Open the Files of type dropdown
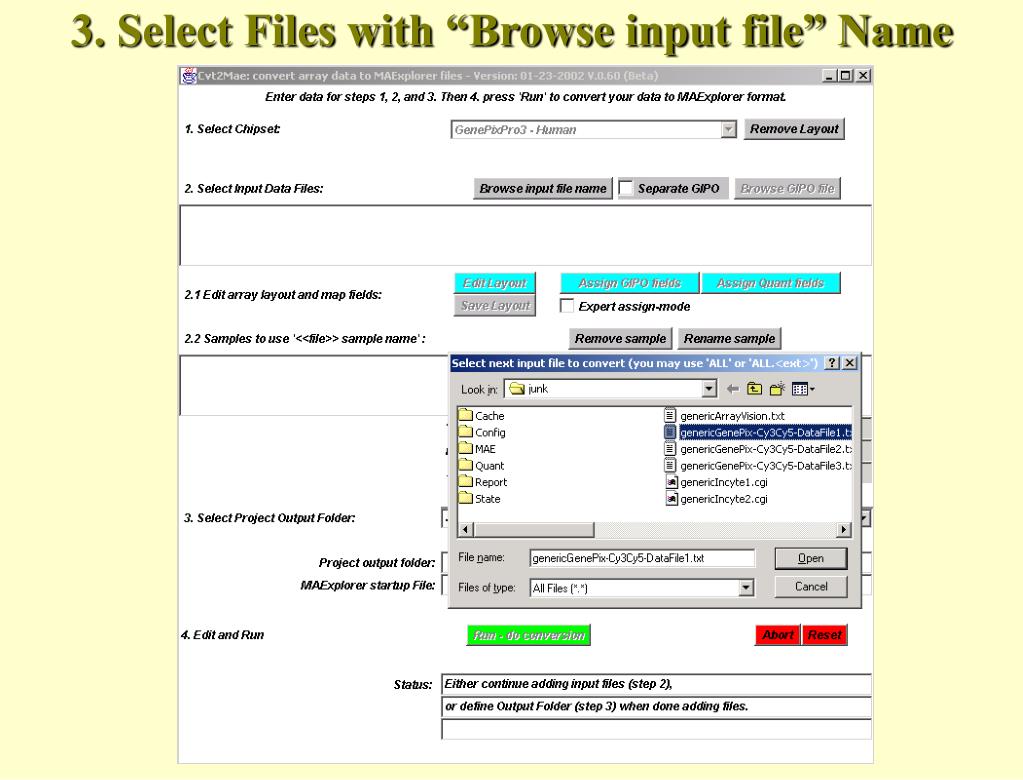The width and height of the screenshot is (1023, 780). coord(746,588)
